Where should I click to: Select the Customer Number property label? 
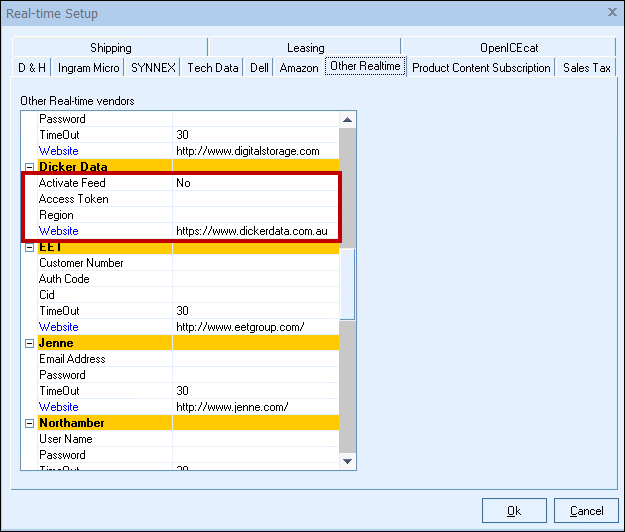pyautogui.click(x=81, y=263)
